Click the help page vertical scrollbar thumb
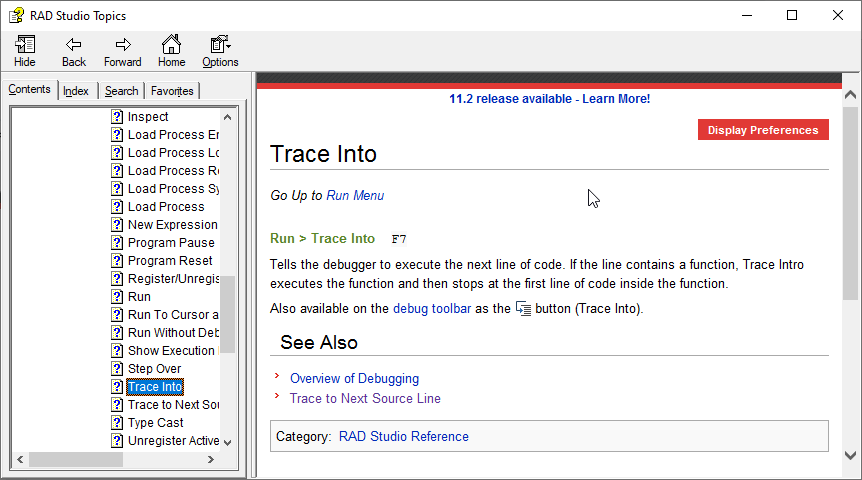Image resolution: width=862 pixels, height=480 pixels. coord(850,203)
